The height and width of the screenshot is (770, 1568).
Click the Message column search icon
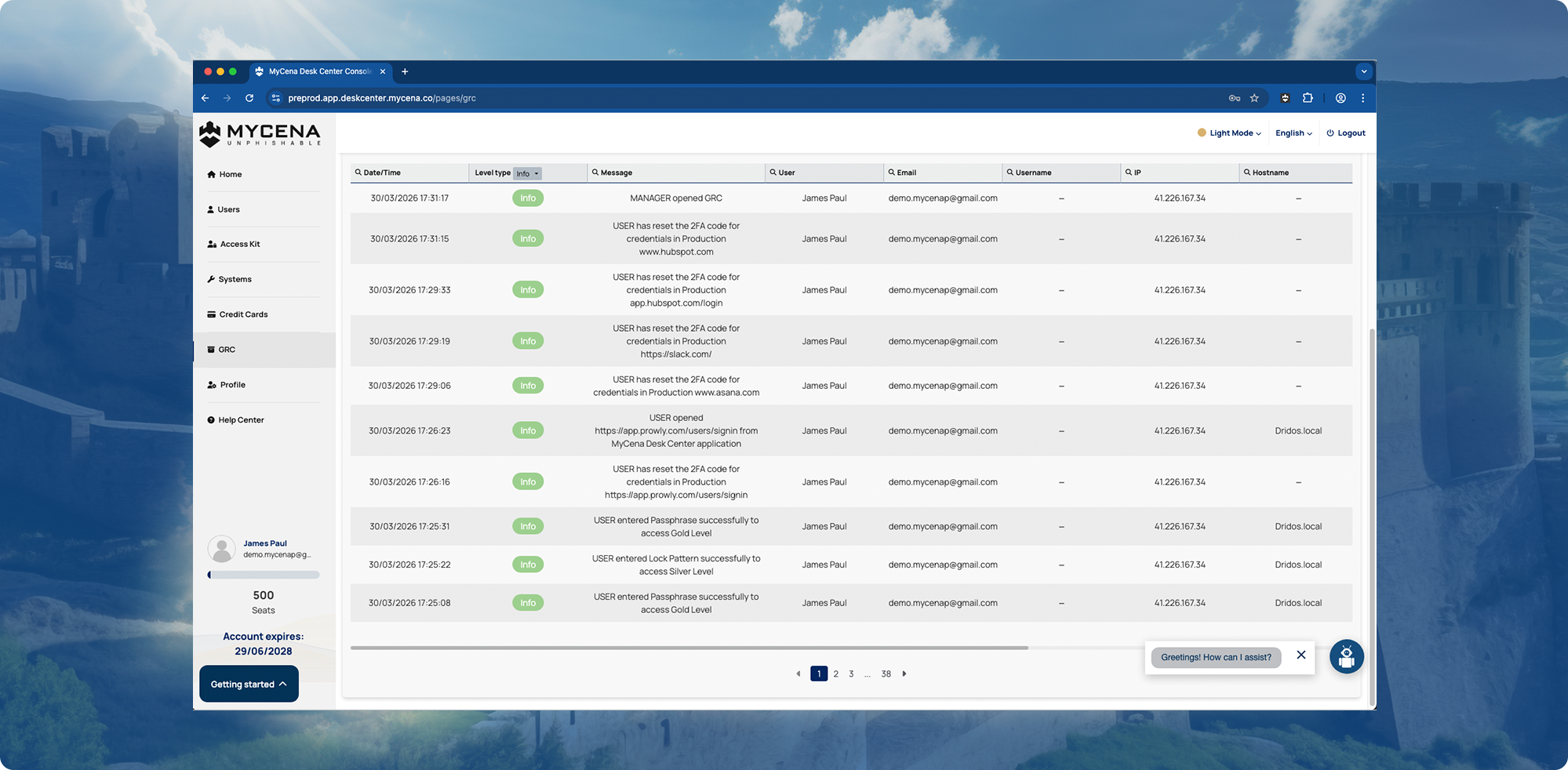[x=595, y=173]
